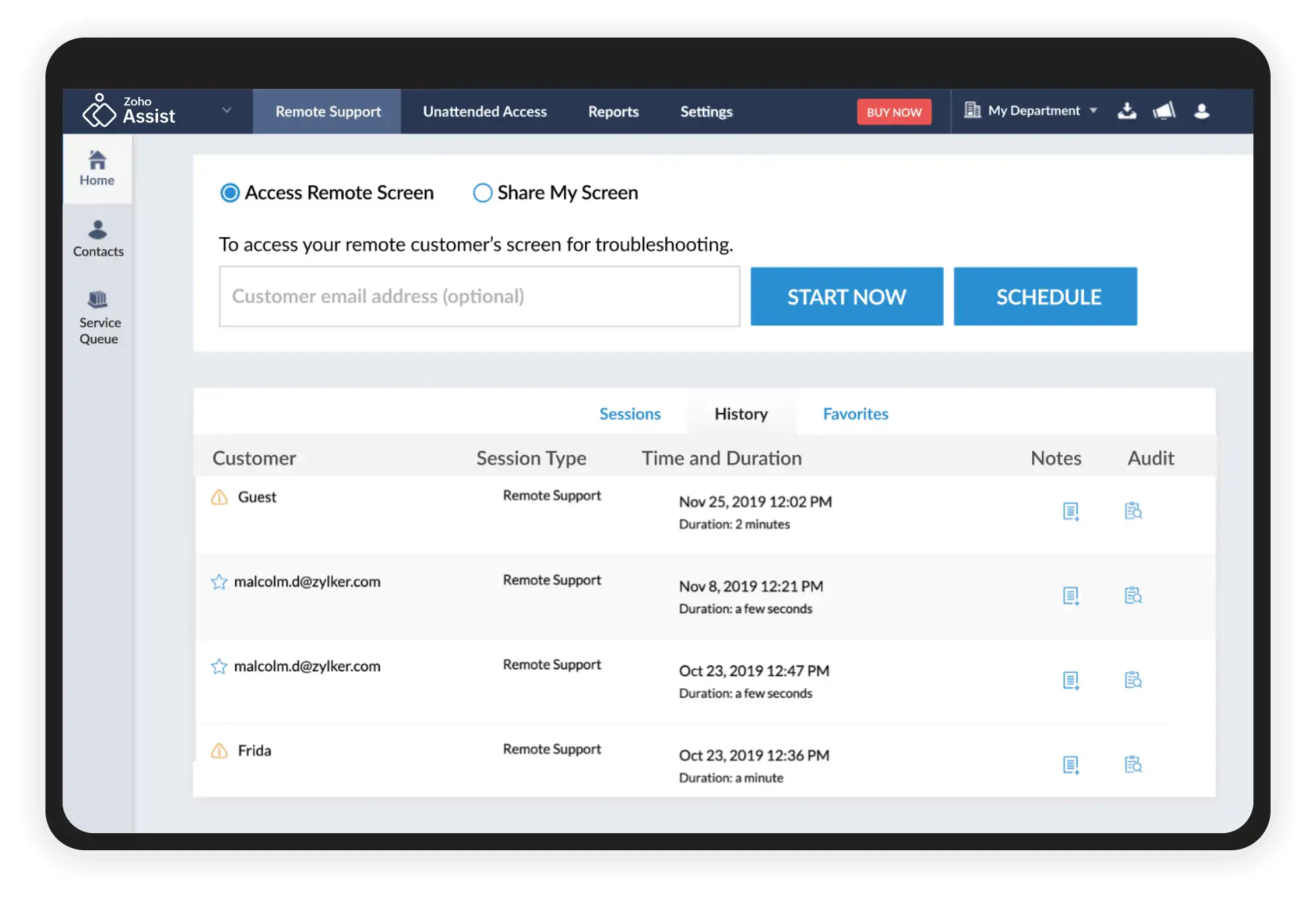Open the Reports tab
Viewport: 1316px width, 899px height.
pos(613,111)
